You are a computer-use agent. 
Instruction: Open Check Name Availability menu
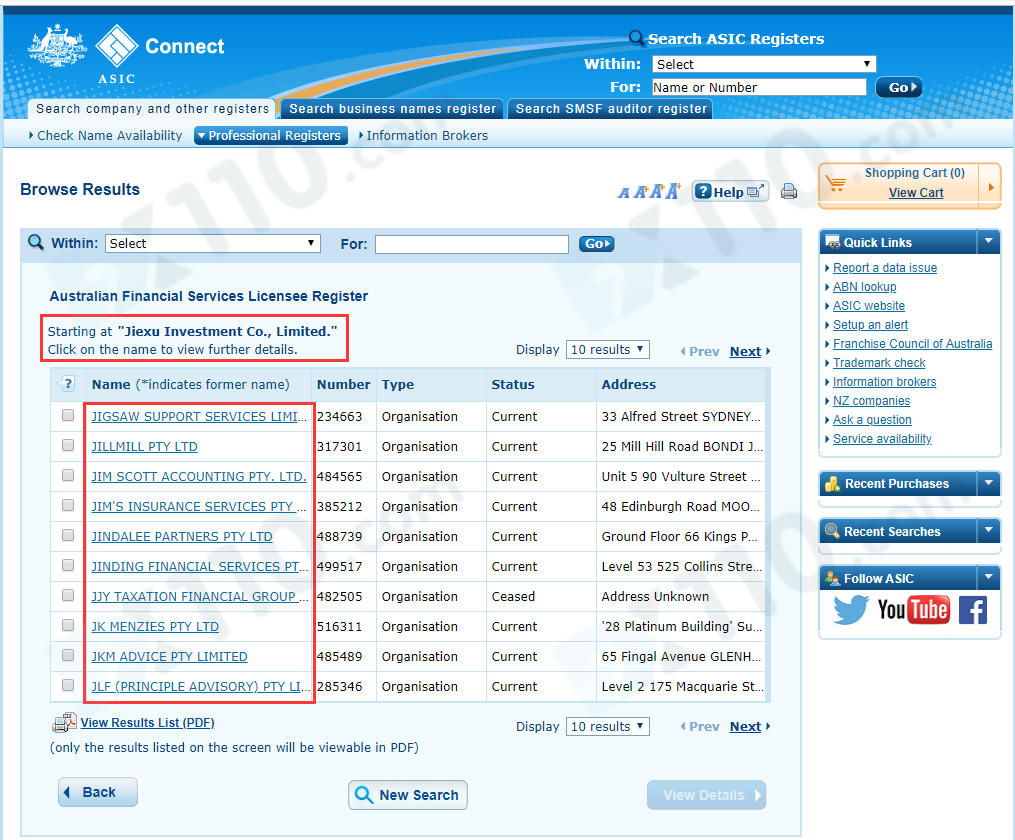pos(106,135)
